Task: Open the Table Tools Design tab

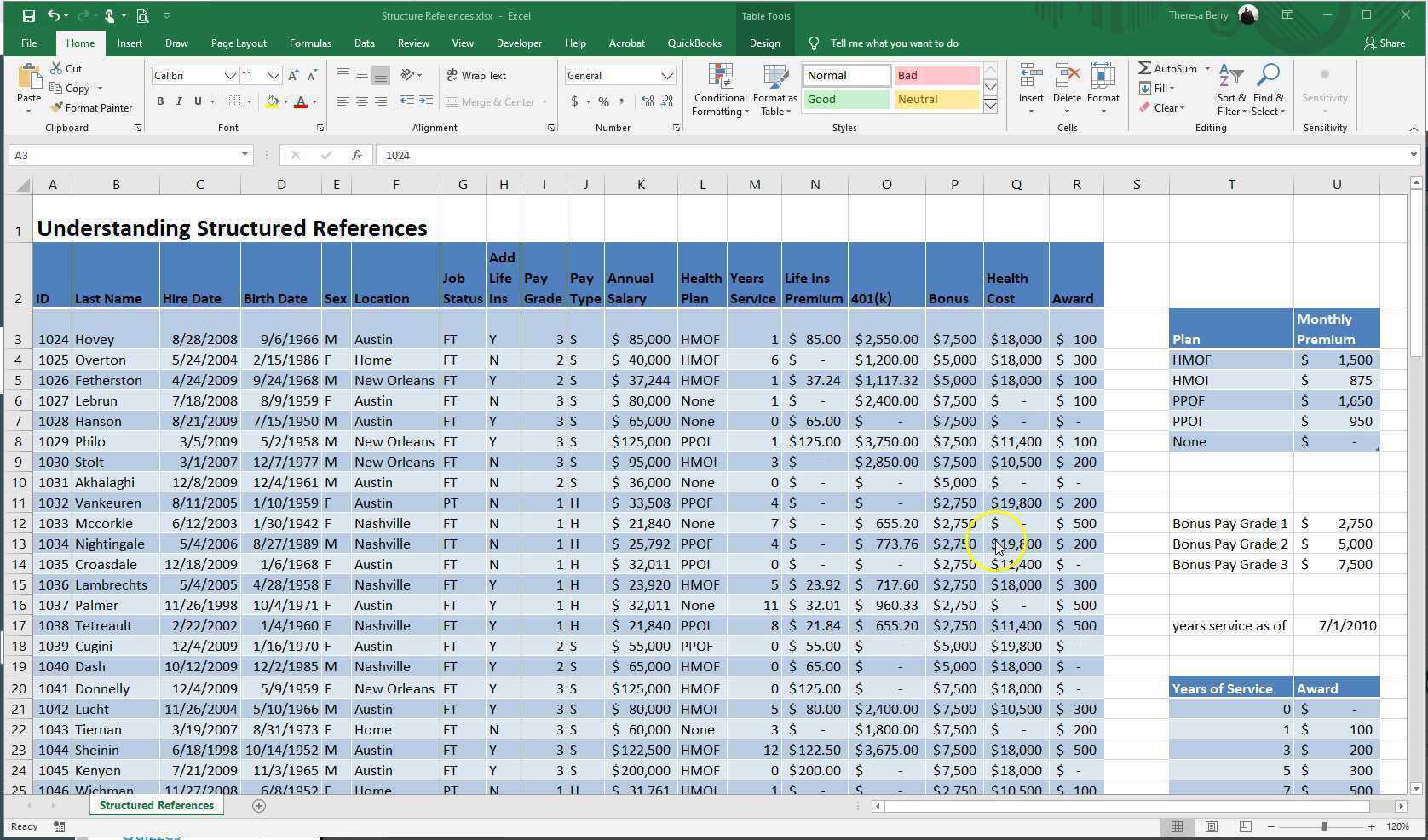Action: [764, 43]
